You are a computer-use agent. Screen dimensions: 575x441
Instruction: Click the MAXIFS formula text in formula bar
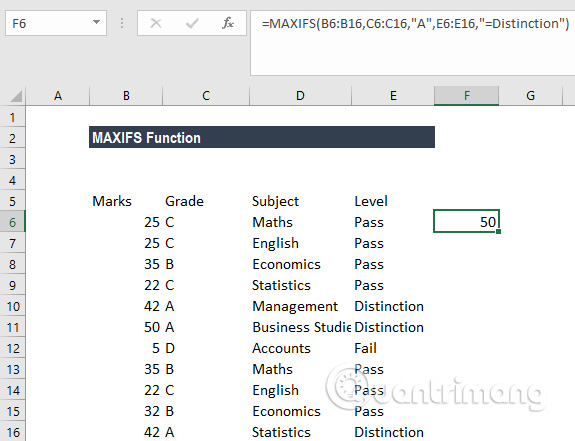point(415,23)
